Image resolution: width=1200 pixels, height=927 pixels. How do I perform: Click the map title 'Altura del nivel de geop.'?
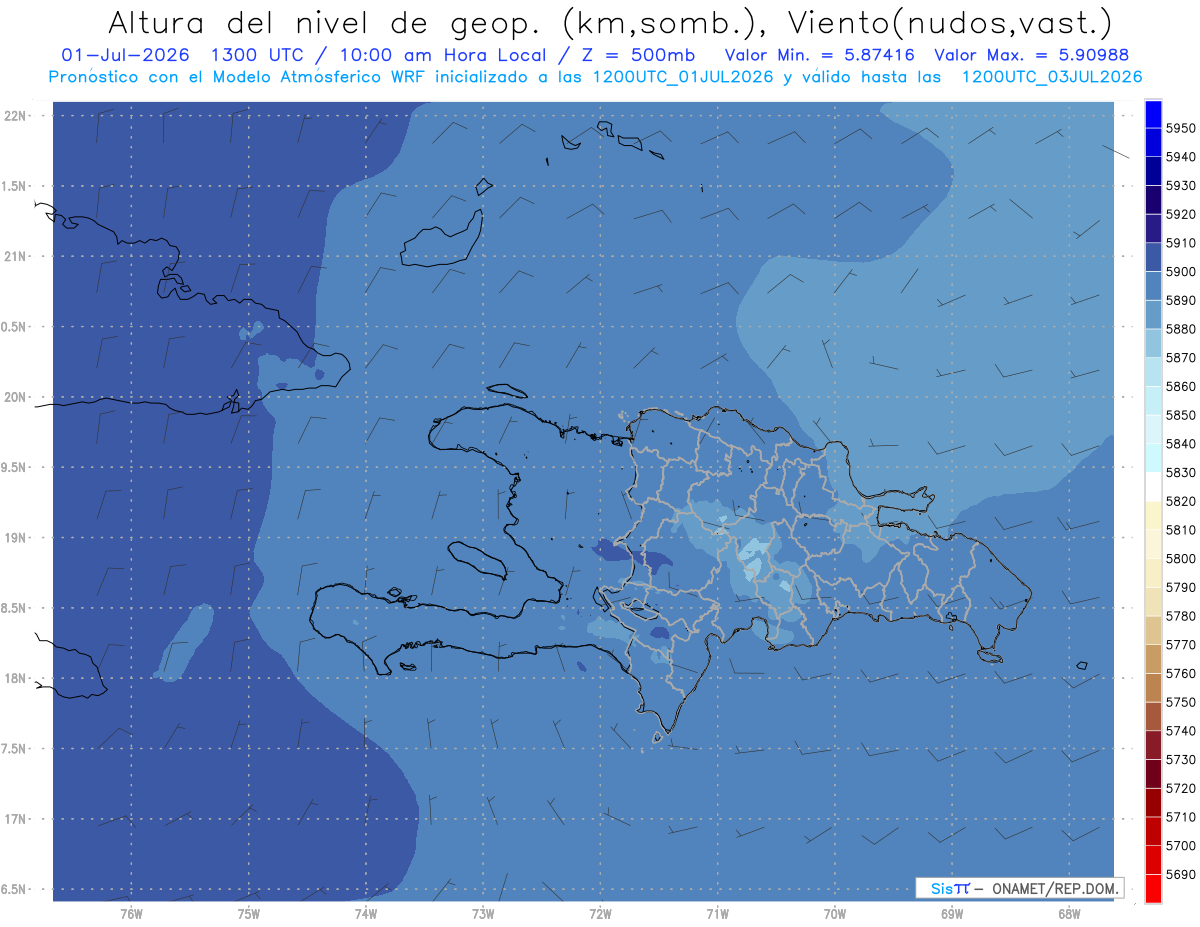[325, 22]
